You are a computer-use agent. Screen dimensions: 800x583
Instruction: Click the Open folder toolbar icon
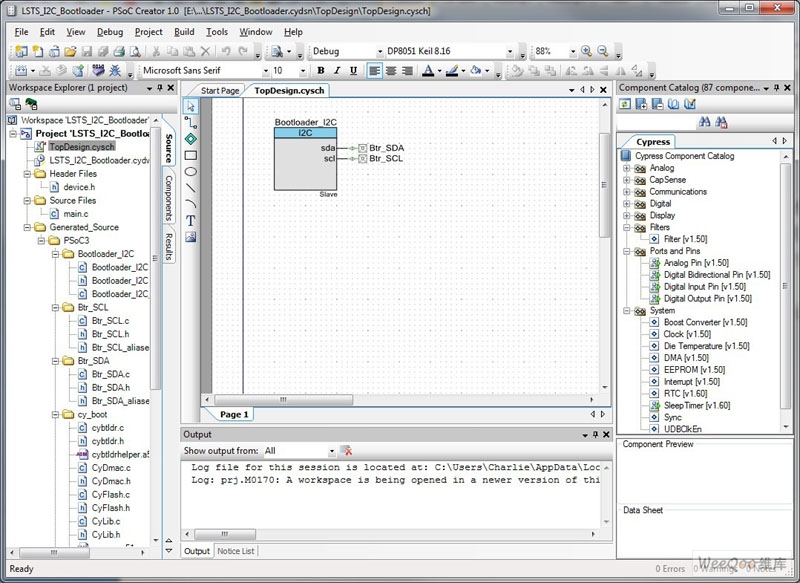70,51
